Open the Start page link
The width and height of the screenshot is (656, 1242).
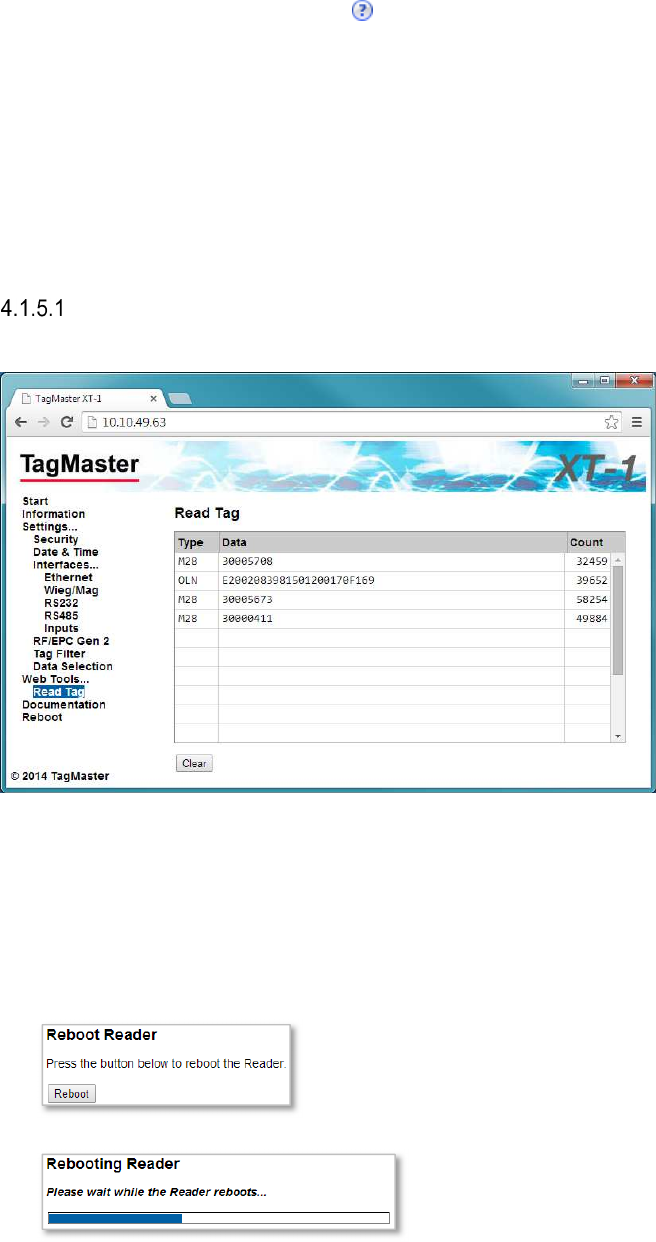[35, 501]
